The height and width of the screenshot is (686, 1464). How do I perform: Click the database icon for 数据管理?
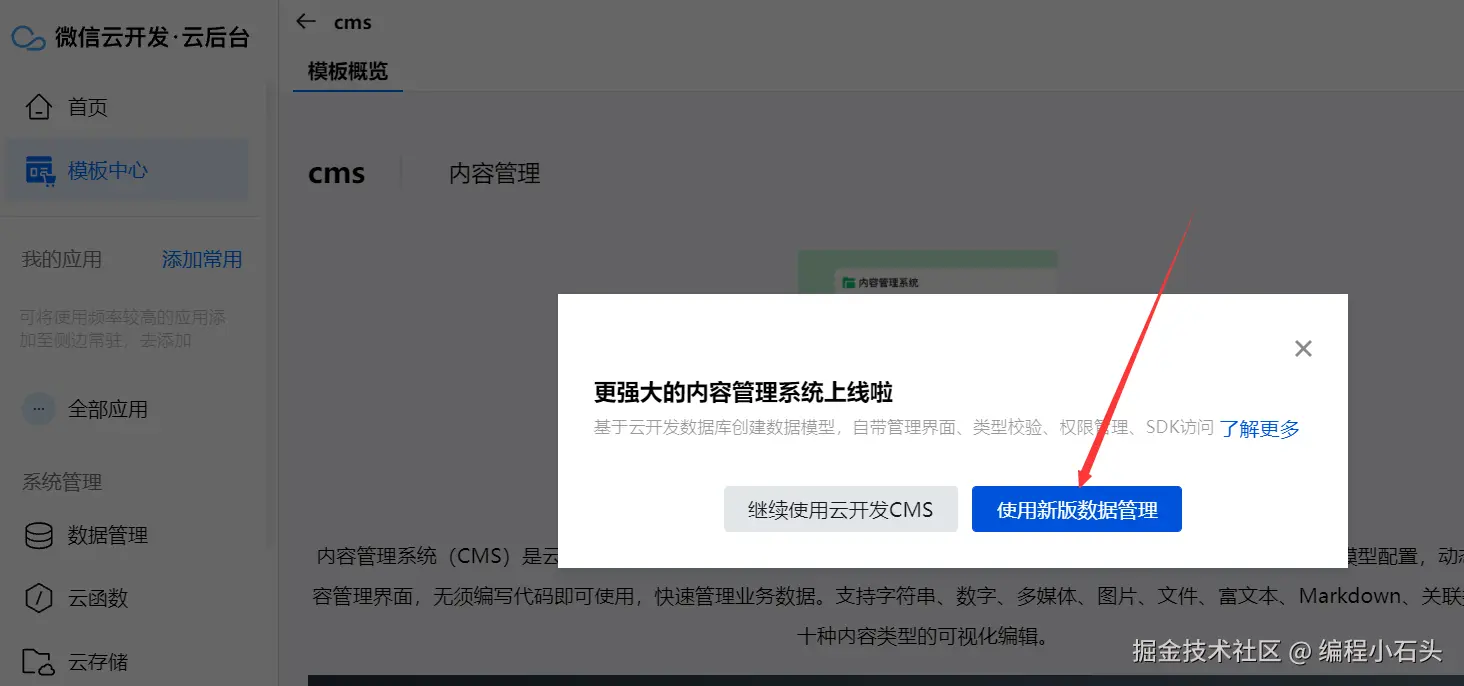point(38,535)
